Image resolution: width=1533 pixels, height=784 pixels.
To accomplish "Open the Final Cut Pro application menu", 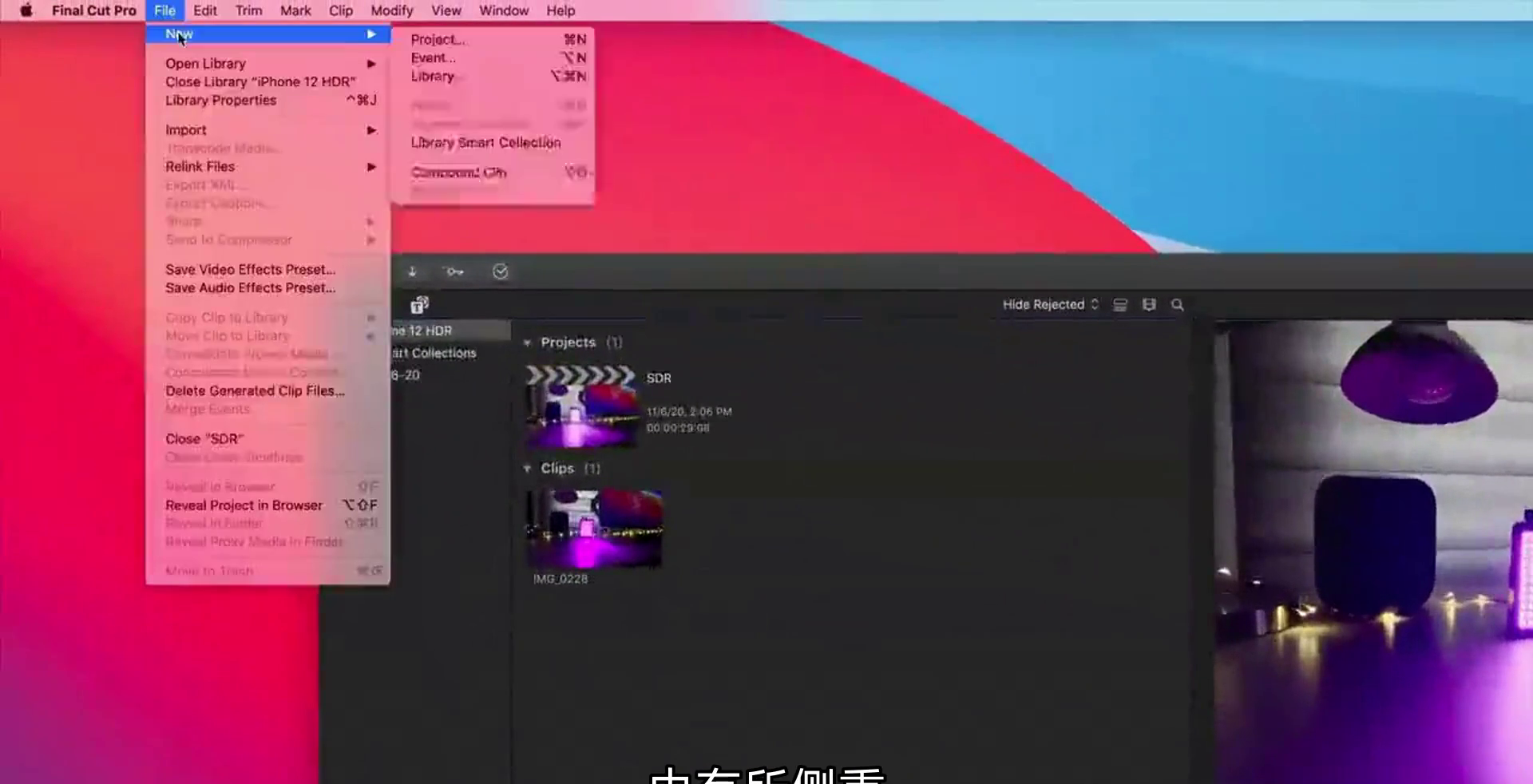I will [93, 10].
